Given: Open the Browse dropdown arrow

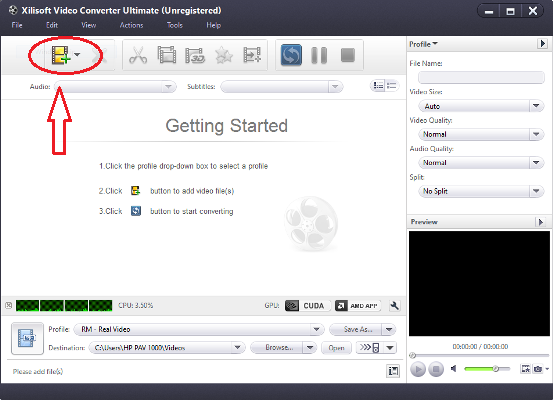Looking at the screenshot, I should 310,348.
